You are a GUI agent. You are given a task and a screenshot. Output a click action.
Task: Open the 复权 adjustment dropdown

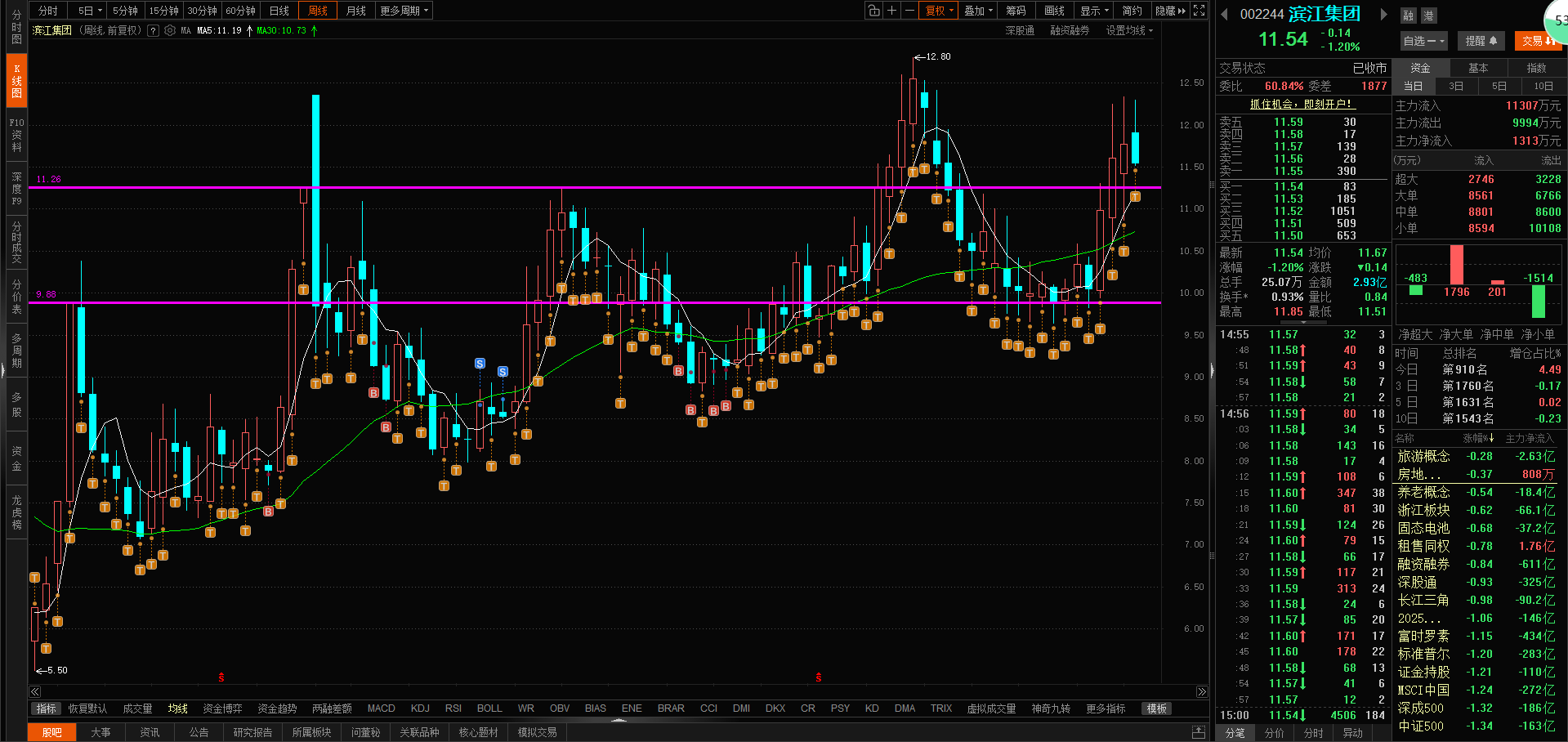coord(939,11)
